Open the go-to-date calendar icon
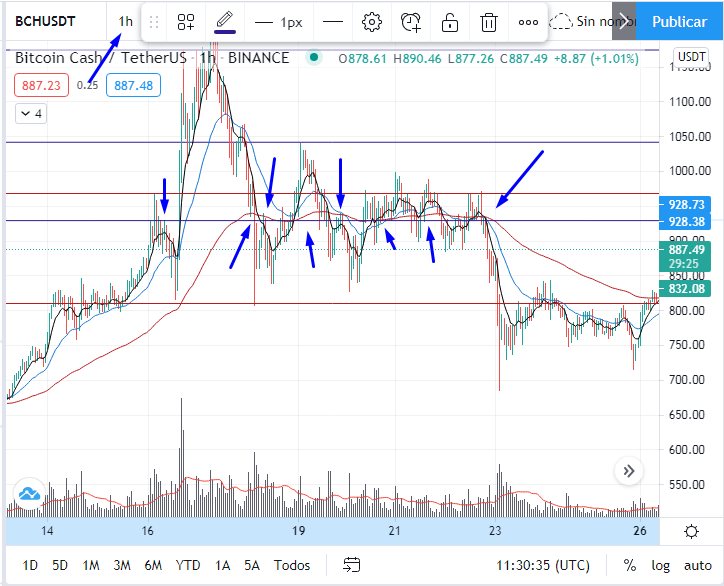724x586 pixels. (x=351, y=565)
